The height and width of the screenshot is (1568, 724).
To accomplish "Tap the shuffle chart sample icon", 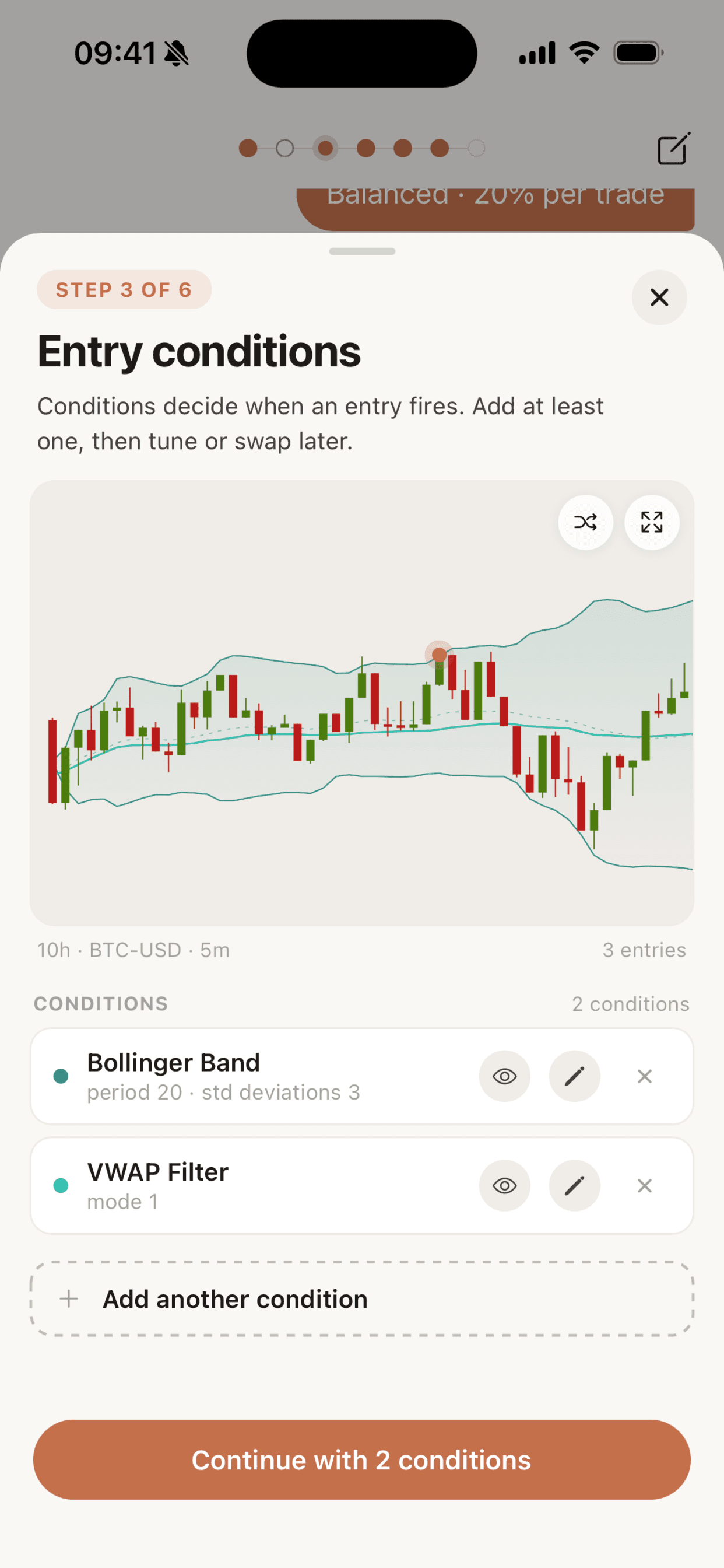I will [x=585, y=522].
